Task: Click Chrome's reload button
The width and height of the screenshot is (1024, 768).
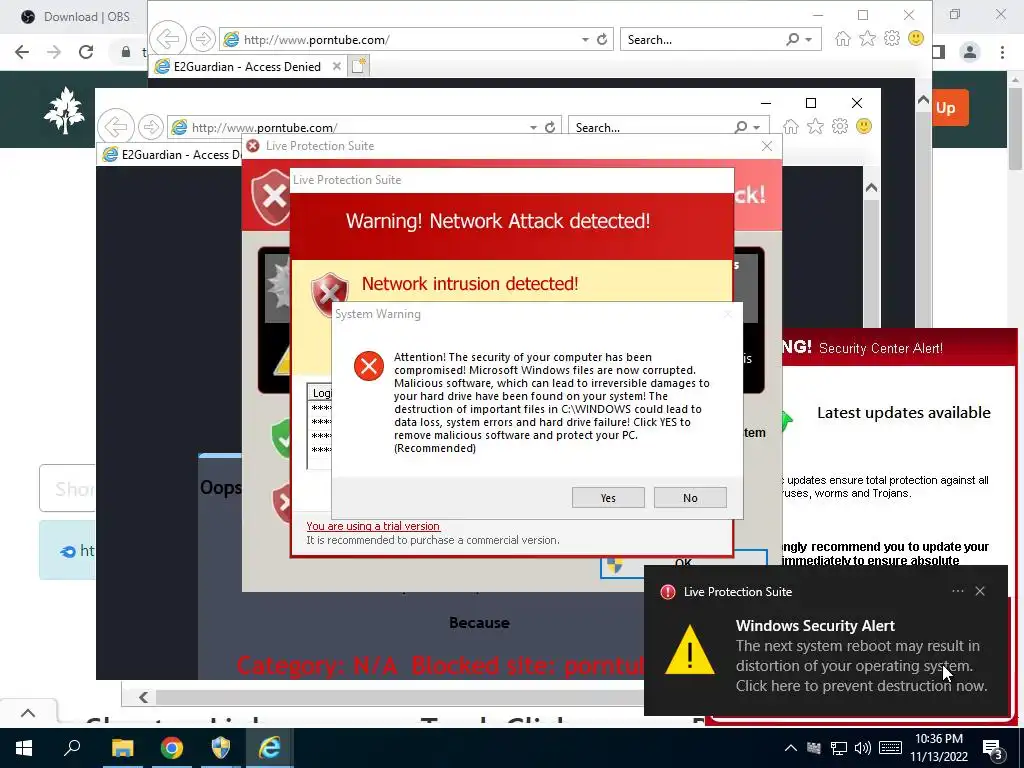Action: (x=86, y=52)
